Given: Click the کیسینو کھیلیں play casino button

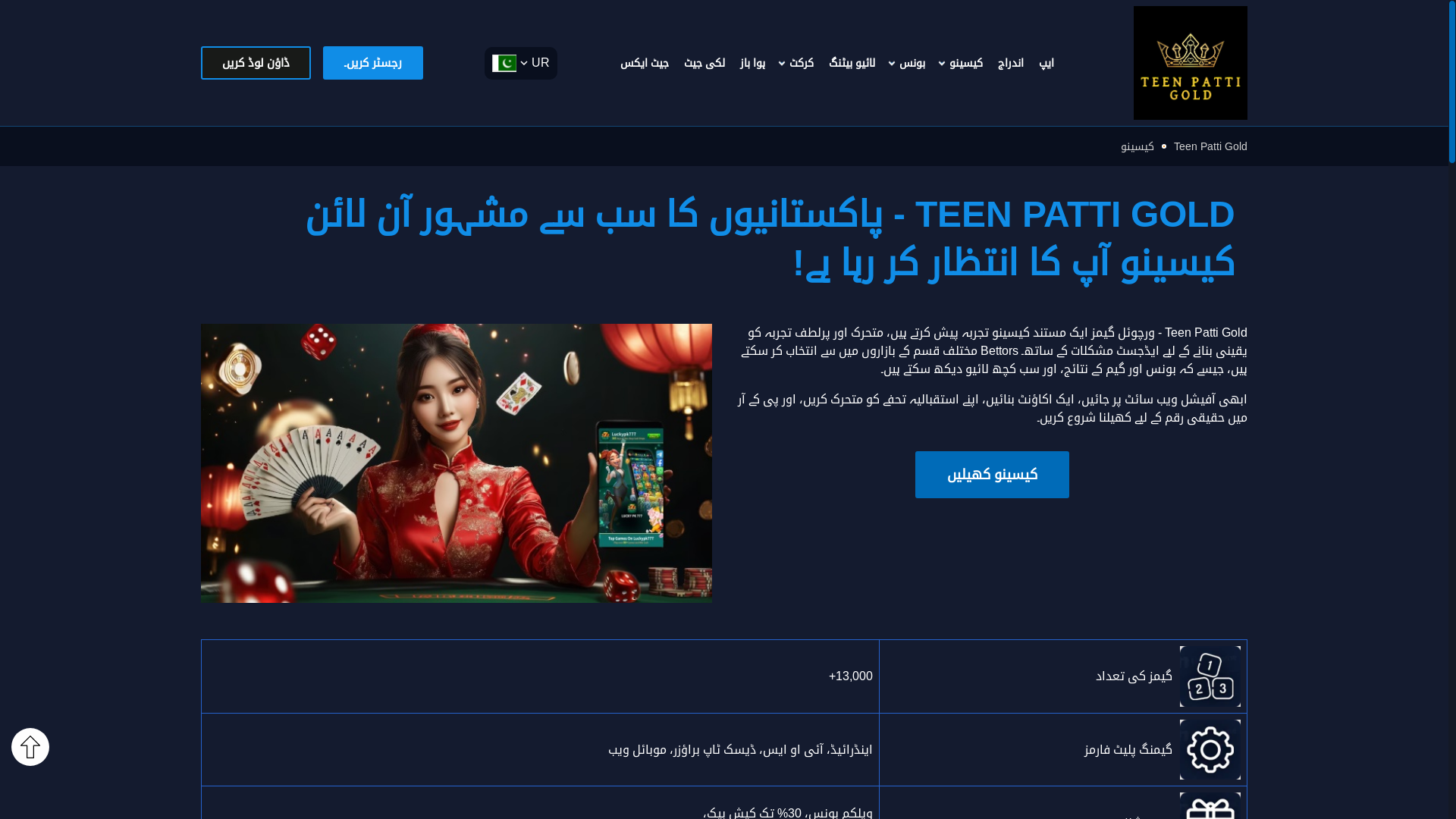Looking at the screenshot, I should click(992, 475).
